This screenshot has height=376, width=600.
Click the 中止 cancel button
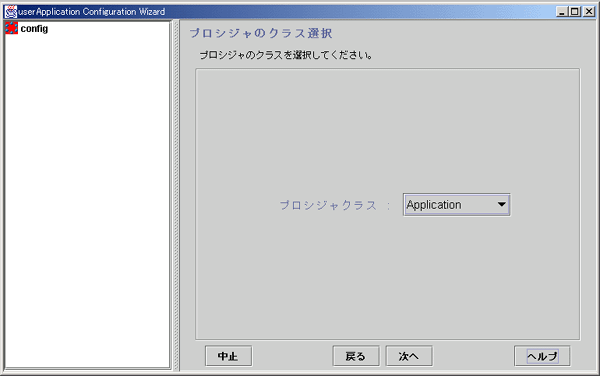click(228, 356)
